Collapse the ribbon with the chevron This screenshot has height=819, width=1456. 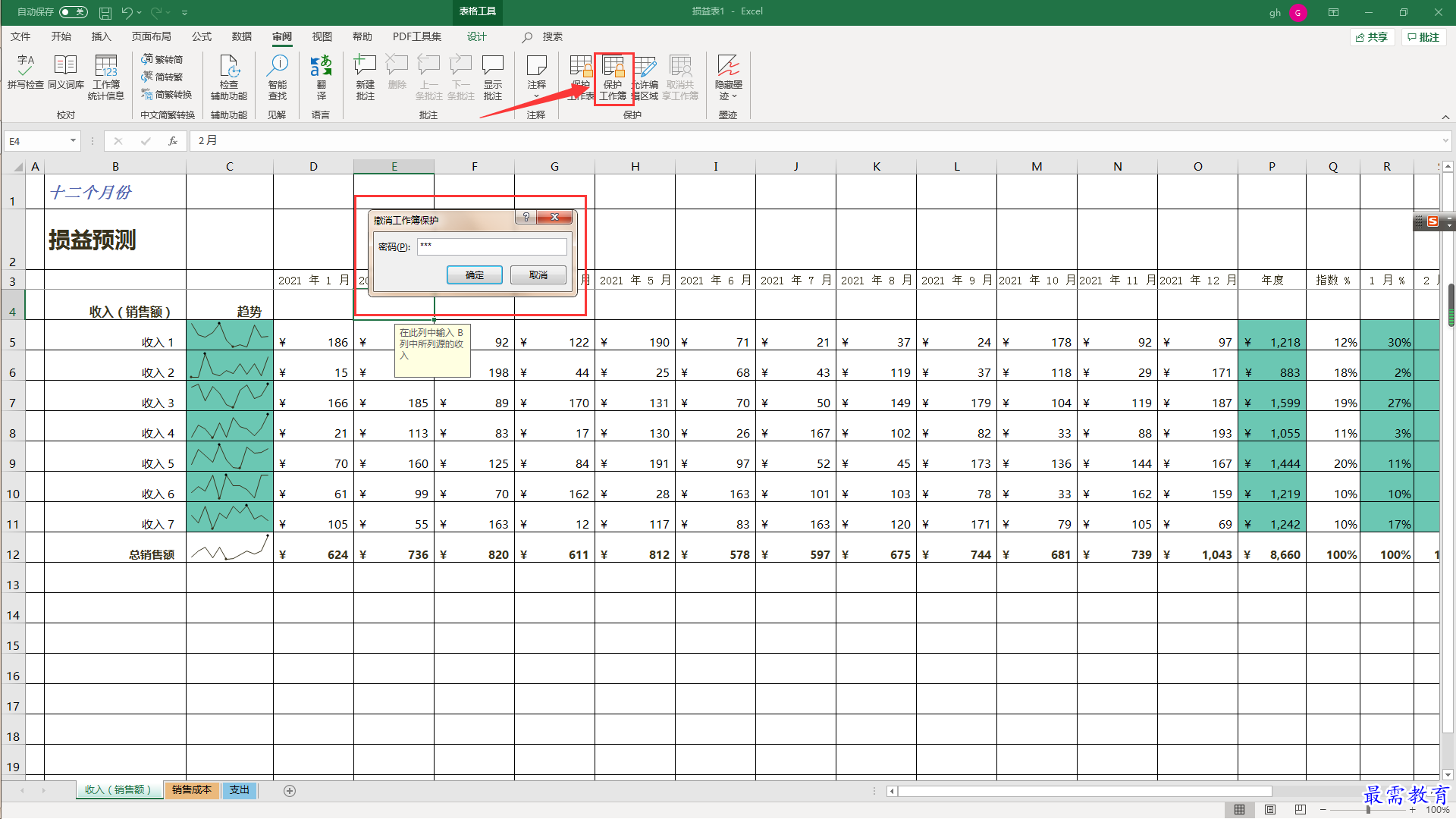pyautogui.click(x=1445, y=117)
